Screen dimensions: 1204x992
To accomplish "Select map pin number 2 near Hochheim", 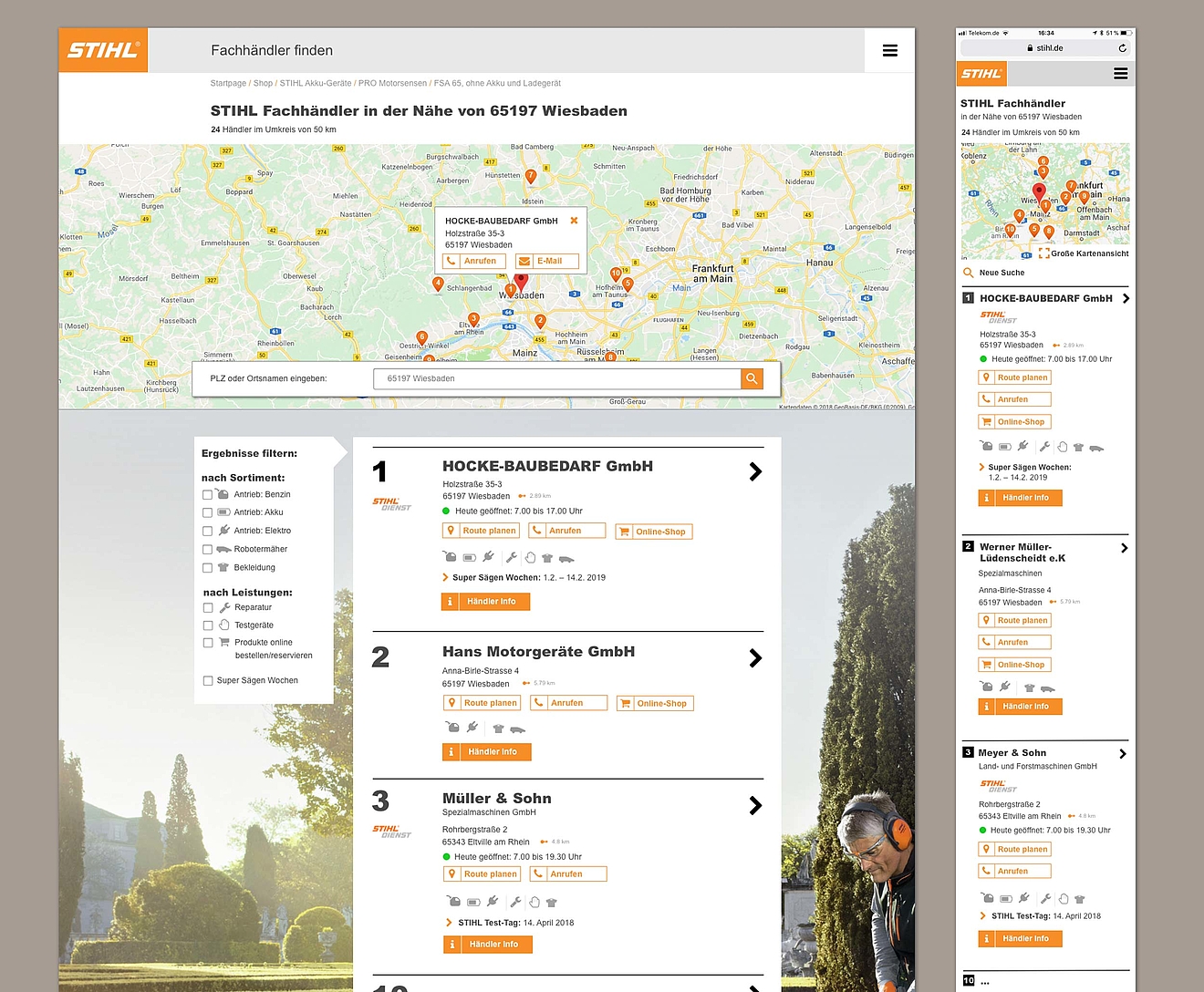I will [x=540, y=321].
